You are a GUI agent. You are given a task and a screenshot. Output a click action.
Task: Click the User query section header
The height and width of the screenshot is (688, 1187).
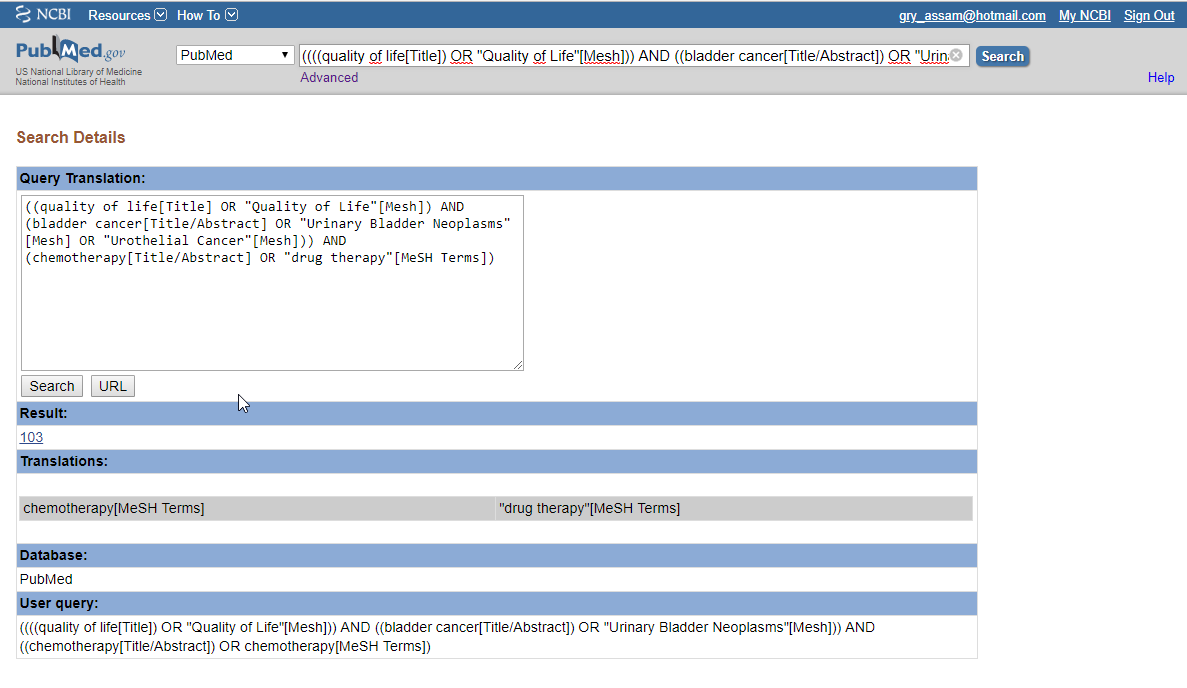(497, 603)
